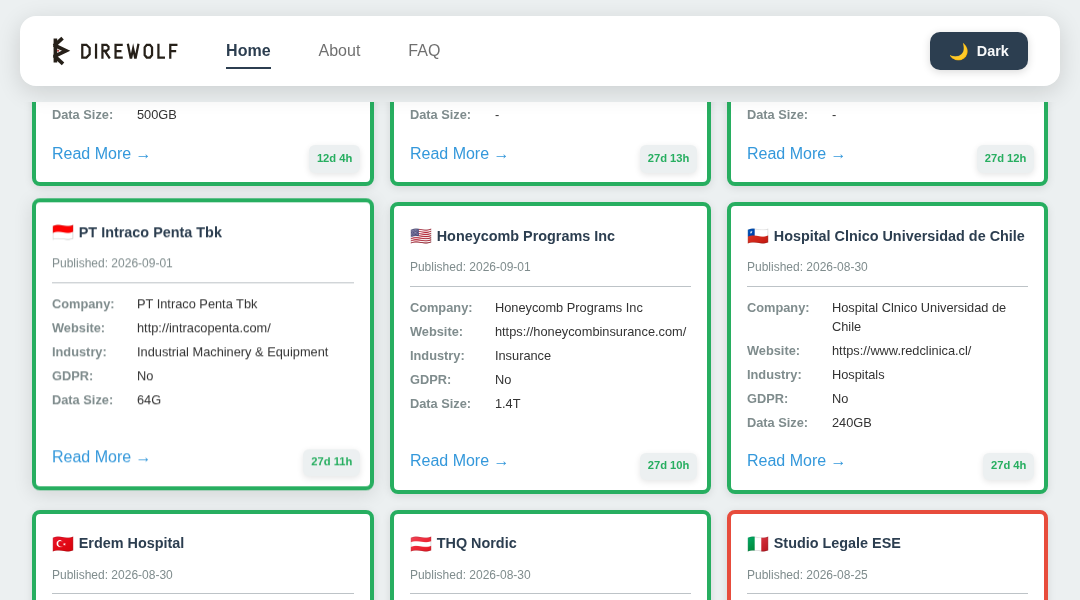Click the Indonesia flag on PT Intraco Penta

click(63, 232)
